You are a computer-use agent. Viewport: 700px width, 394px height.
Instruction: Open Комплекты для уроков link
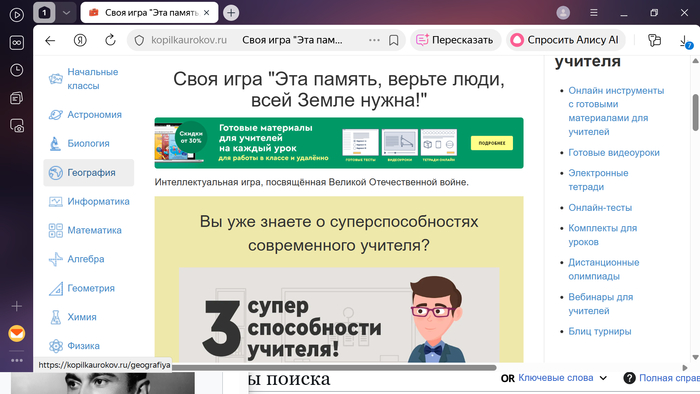[602, 235]
